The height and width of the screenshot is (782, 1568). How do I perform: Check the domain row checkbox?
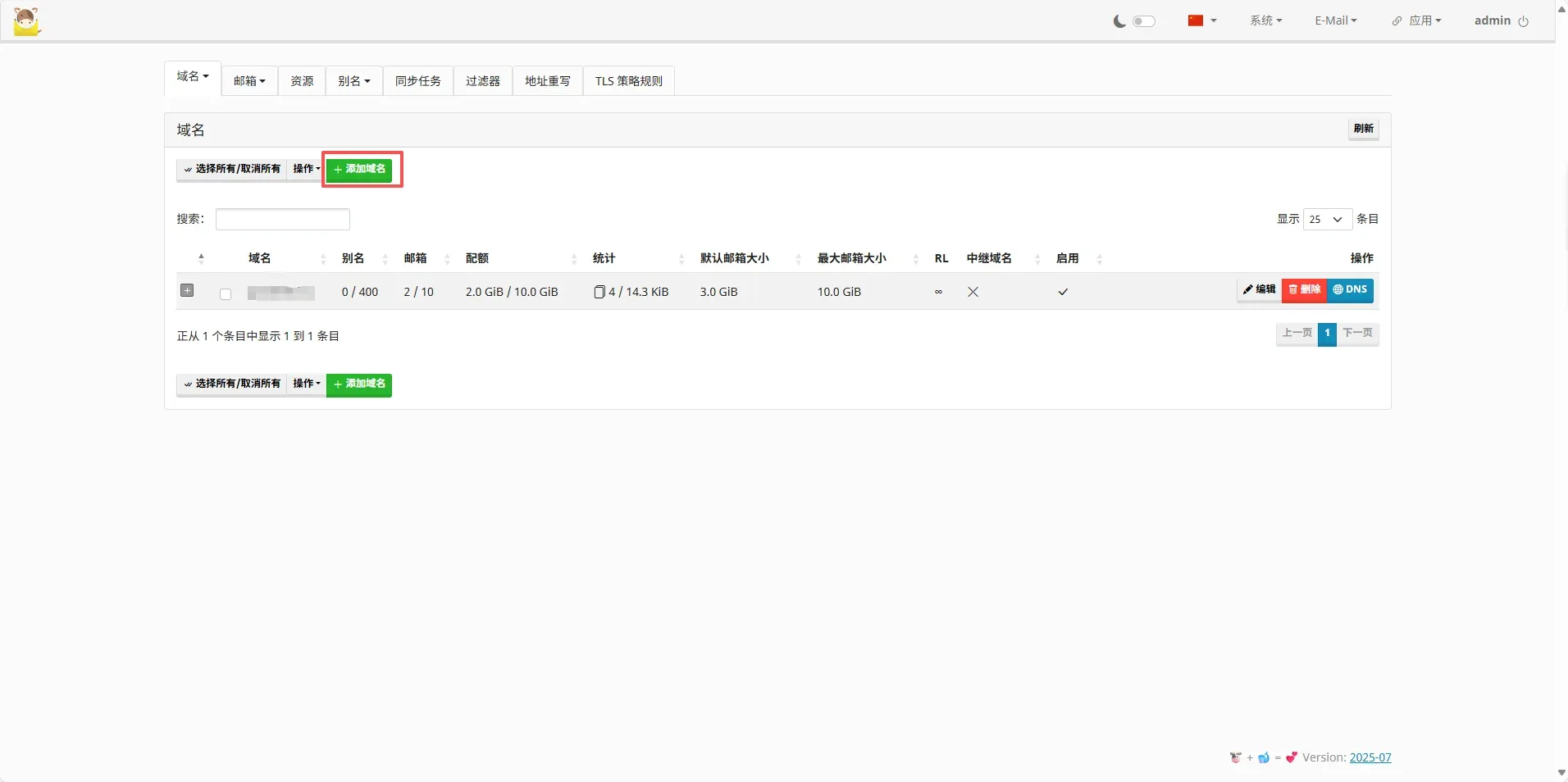226,293
